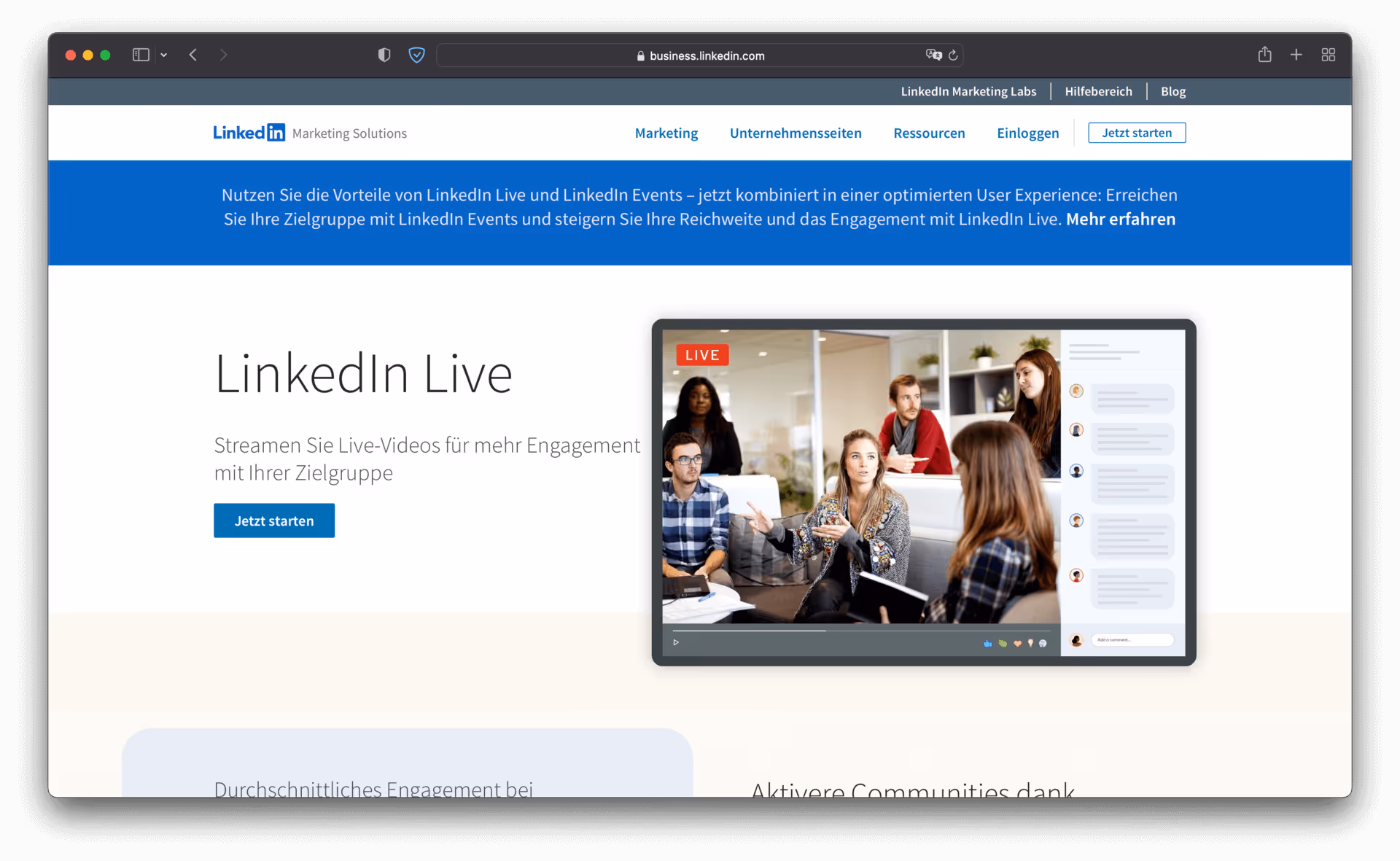Click the Add a comment field in the mockup
The image size is (1400, 861).
tap(1132, 640)
